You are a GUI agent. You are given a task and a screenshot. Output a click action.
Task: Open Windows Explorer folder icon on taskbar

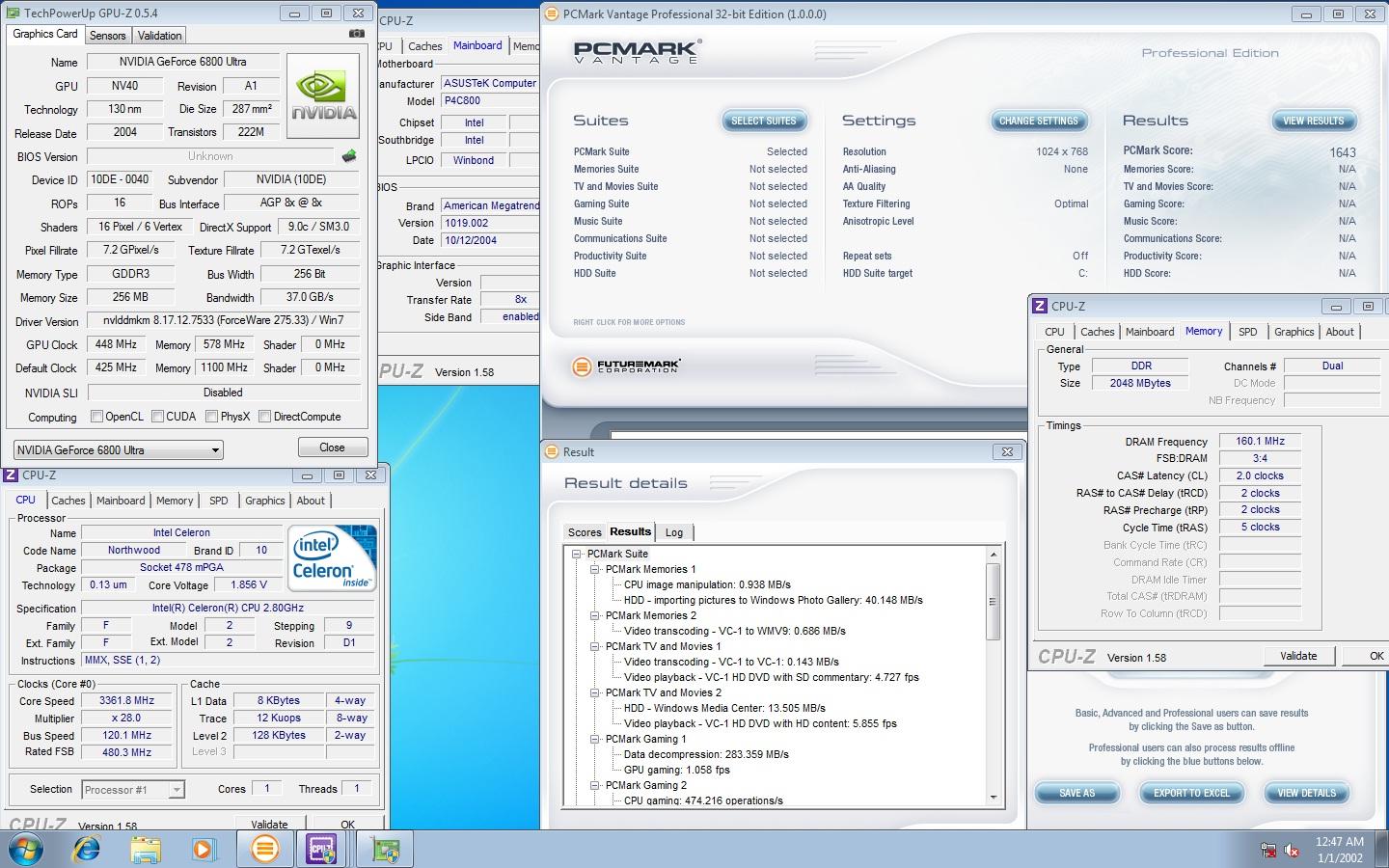tap(146, 849)
